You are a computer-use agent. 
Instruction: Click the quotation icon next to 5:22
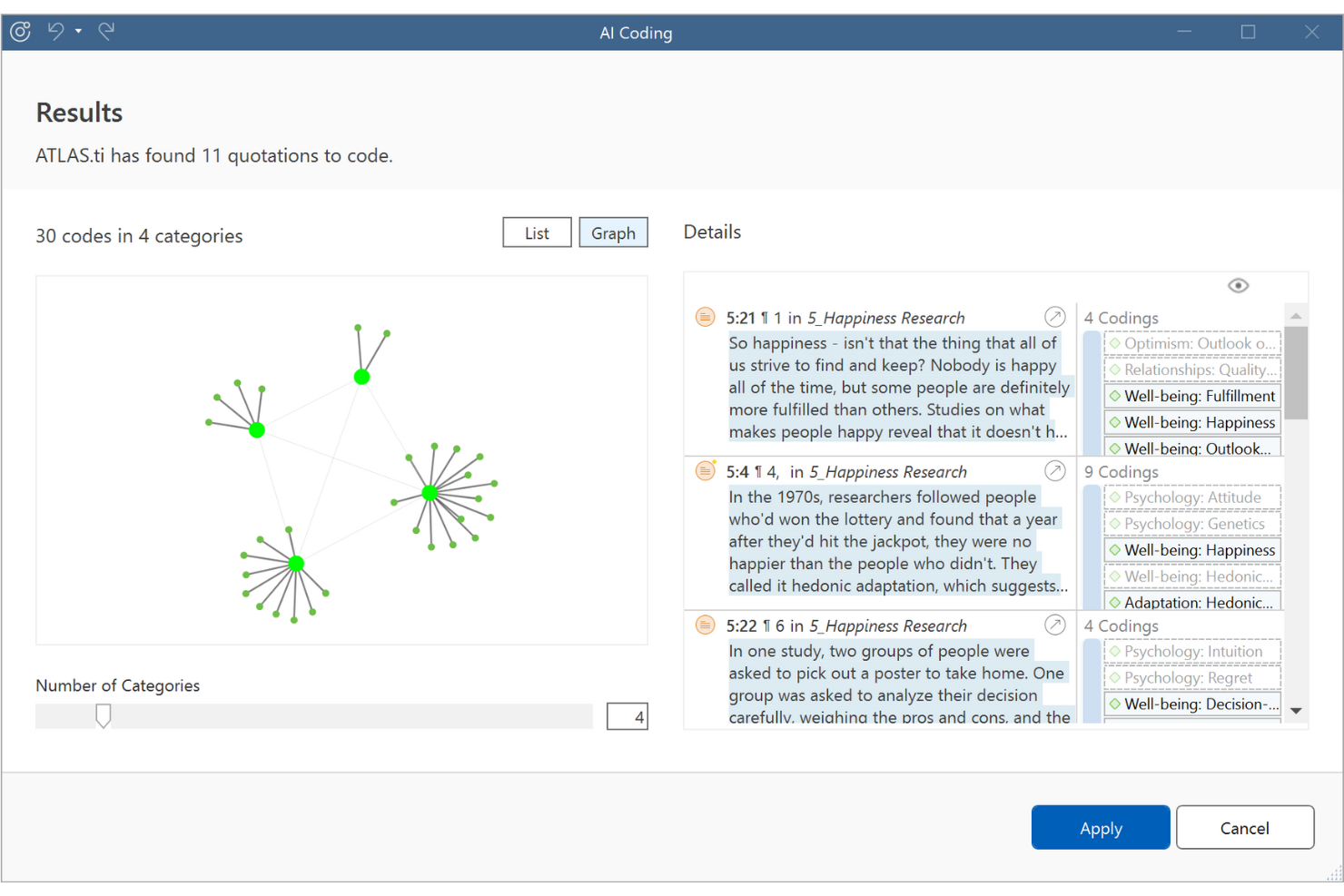(705, 625)
